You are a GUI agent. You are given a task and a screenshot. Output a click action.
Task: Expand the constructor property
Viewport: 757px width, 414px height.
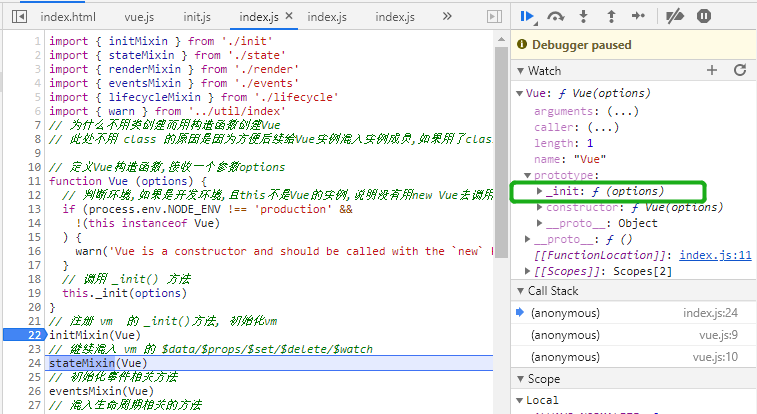(539, 207)
